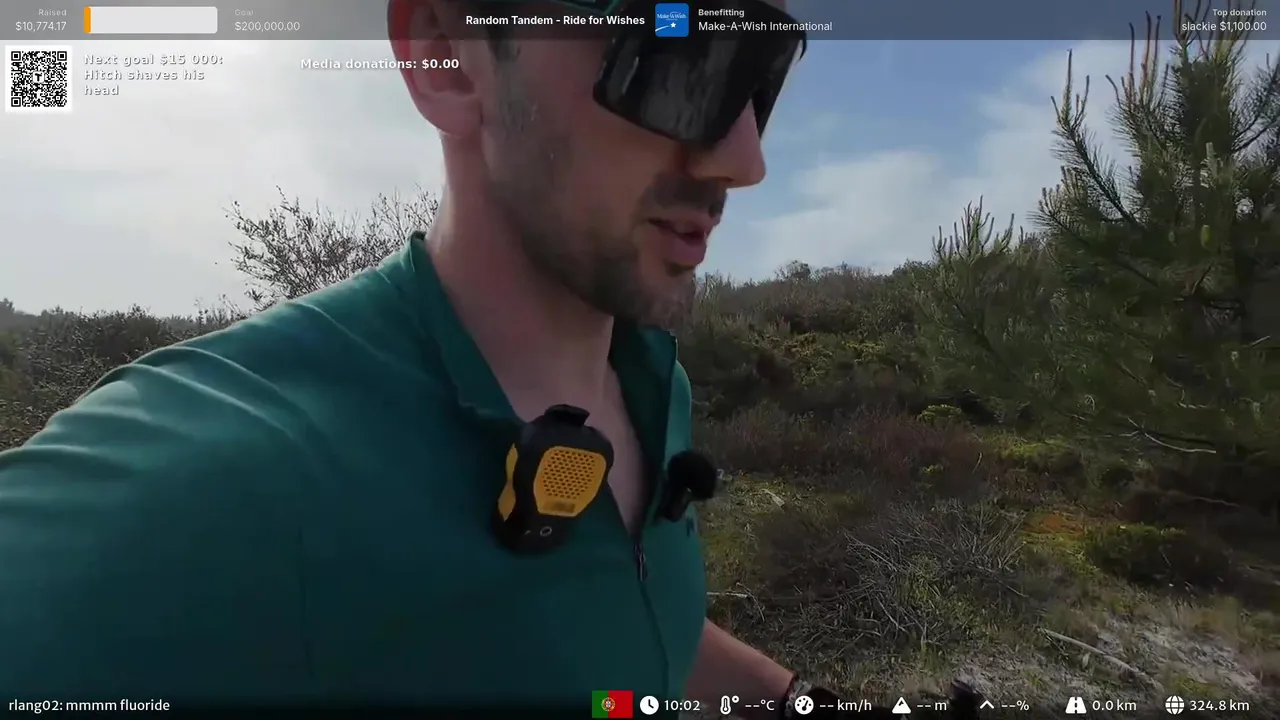
Task: Click the speedometer km/h icon
Action: [804, 705]
